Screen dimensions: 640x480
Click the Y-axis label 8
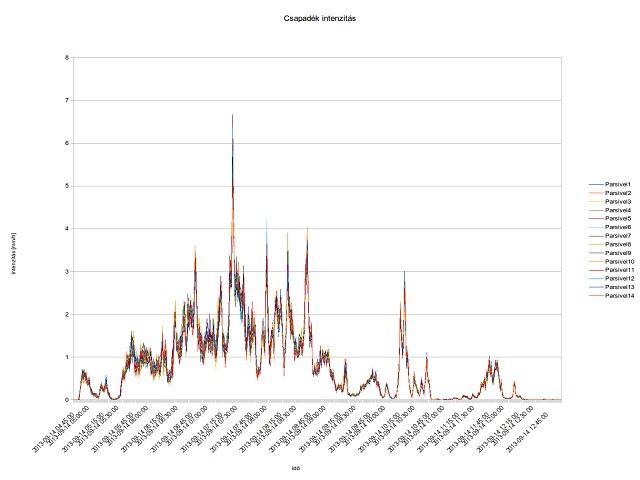66,58
